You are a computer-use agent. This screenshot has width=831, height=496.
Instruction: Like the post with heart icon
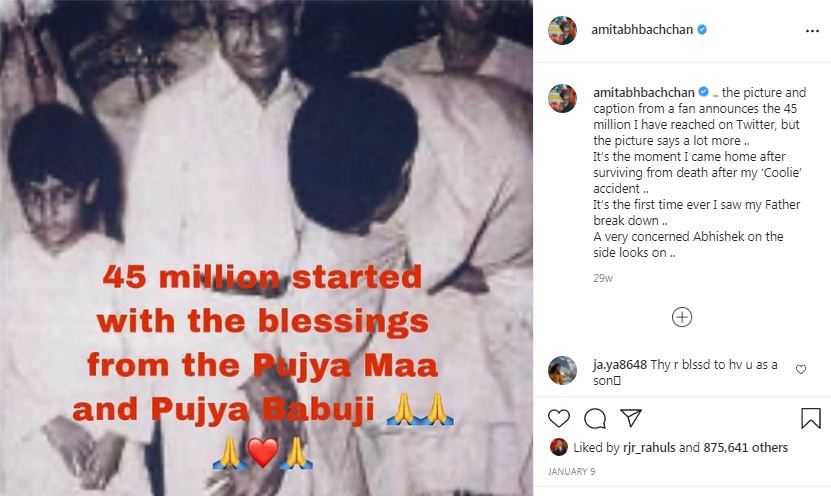pyautogui.click(x=559, y=418)
